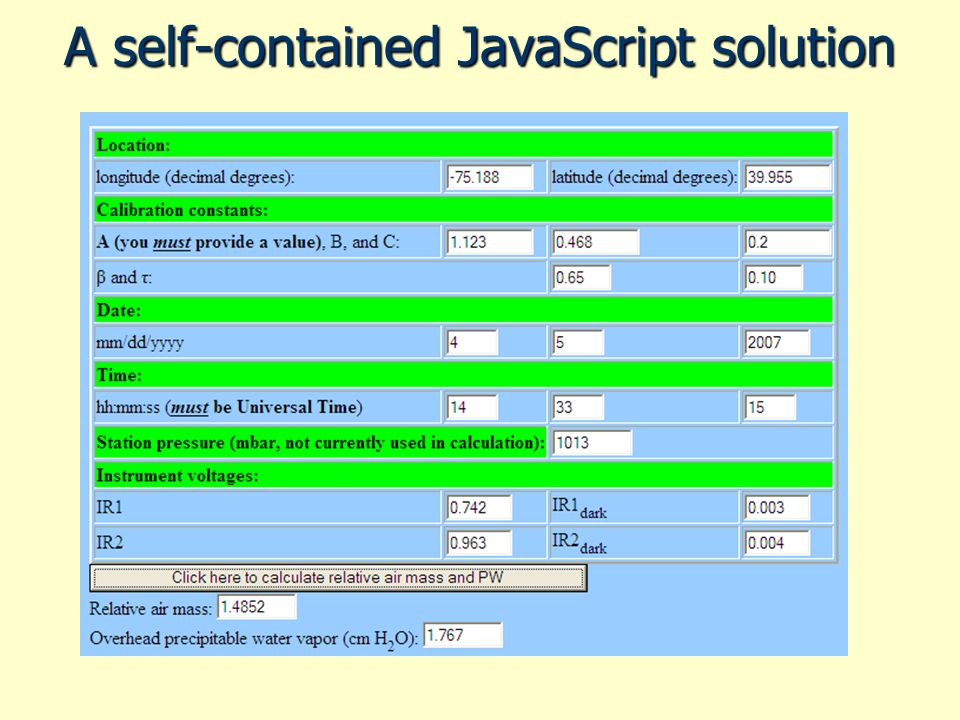Image resolution: width=960 pixels, height=720 pixels.
Task: Click the IR2 dark voltage field (0.004)
Action: pos(777,543)
